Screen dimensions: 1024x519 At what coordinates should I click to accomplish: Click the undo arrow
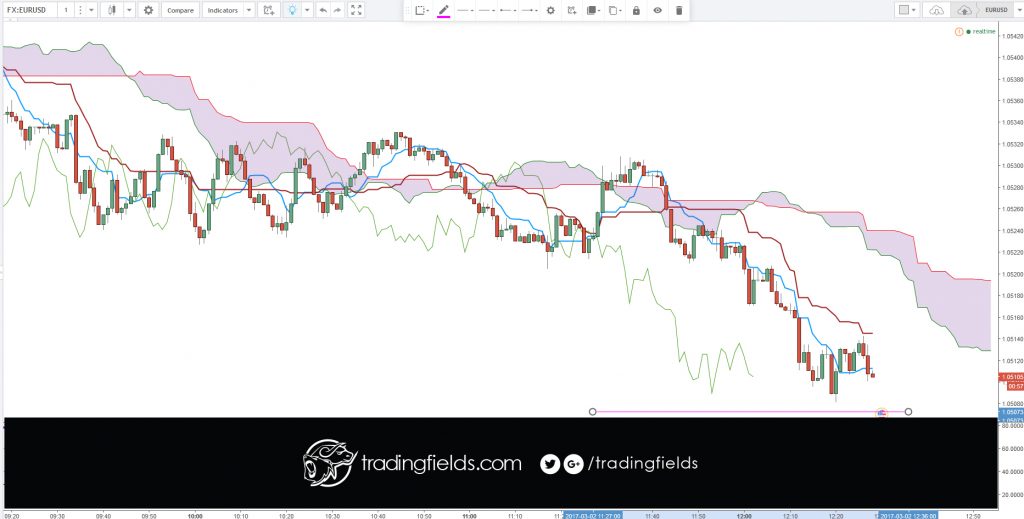click(x=324, y=10)
